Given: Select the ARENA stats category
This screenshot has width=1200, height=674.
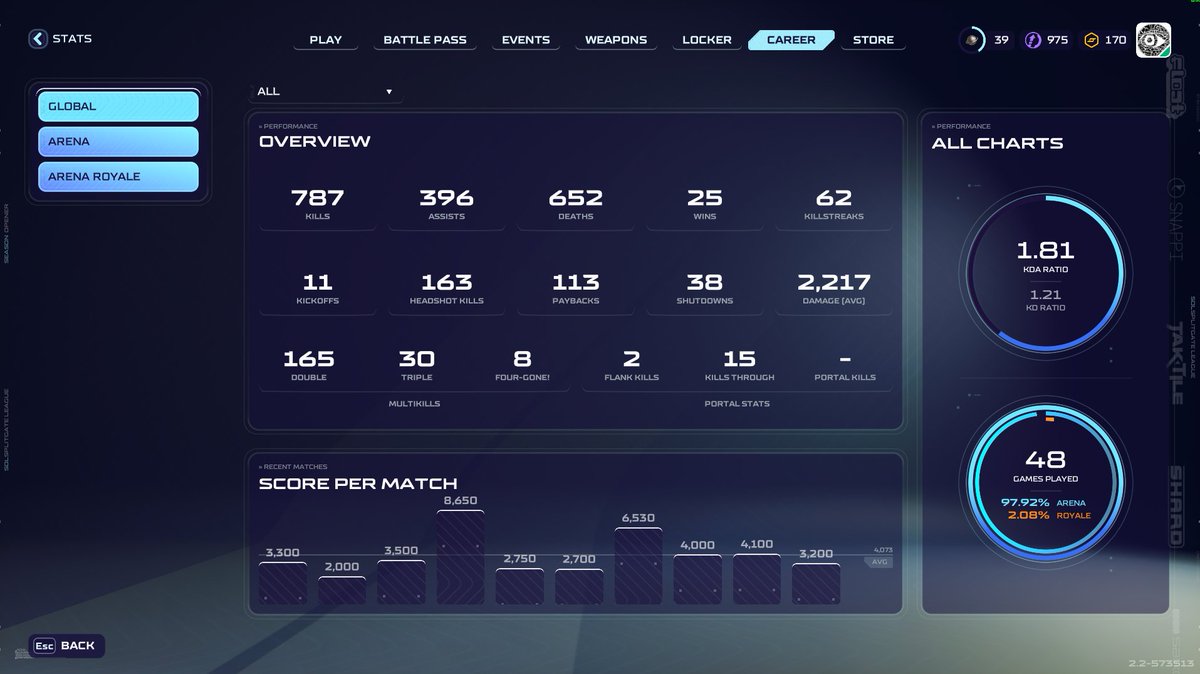Looking at the screenshot, I should click(118, 141).
